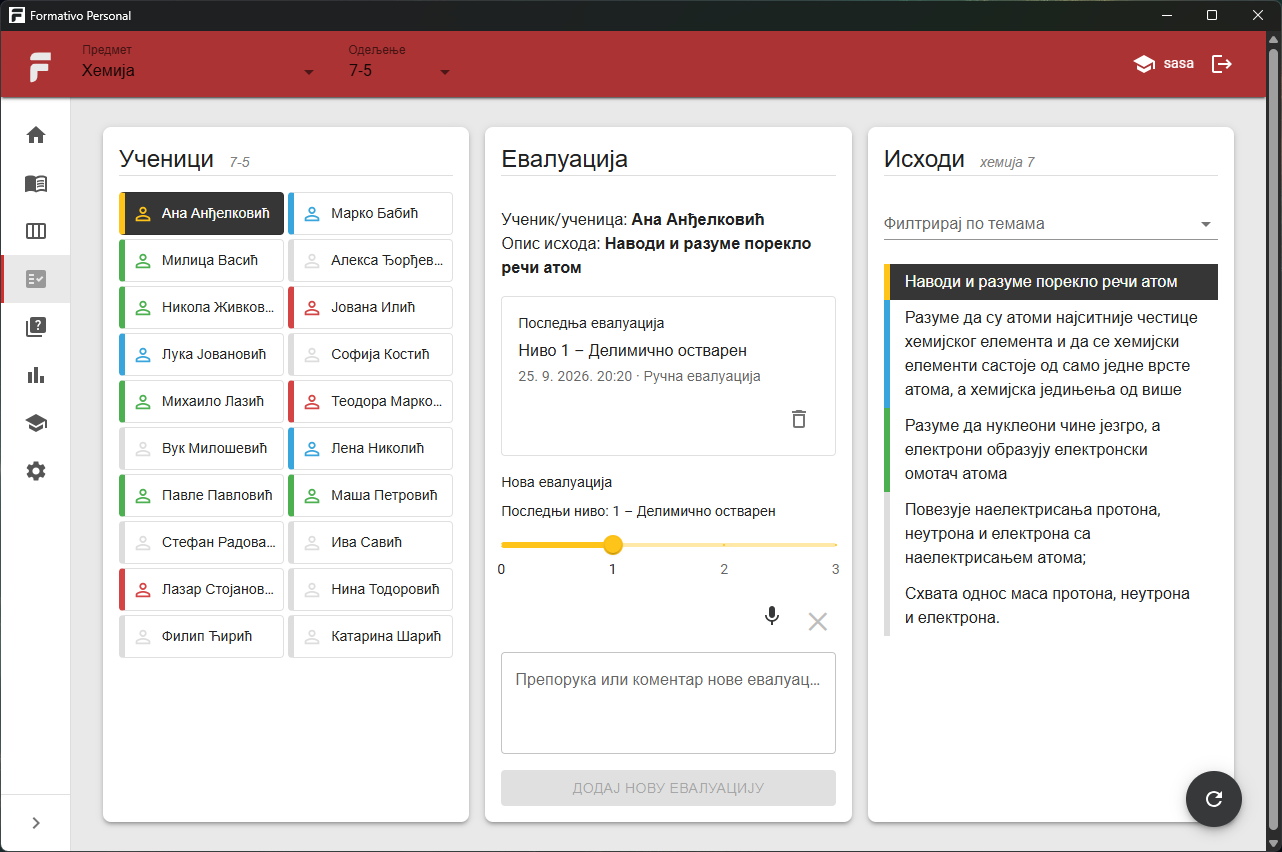1282x852 pixels.
Task: Expand the Филтрирај по темама dropdown
Action: click(1051, 224)
